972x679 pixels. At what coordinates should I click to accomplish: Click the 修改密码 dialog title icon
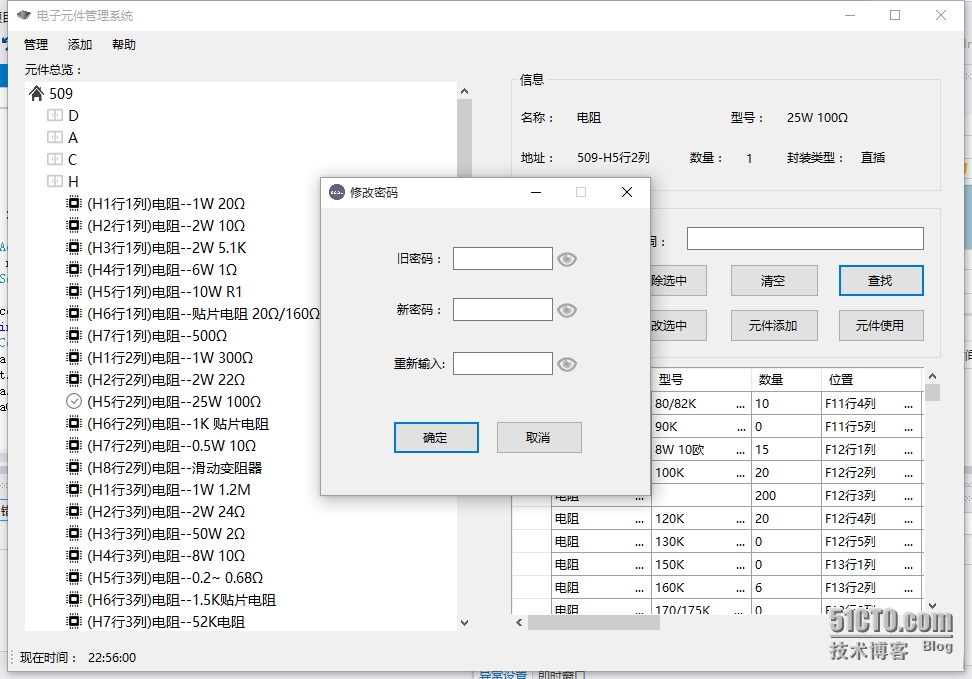coord(337,192)
